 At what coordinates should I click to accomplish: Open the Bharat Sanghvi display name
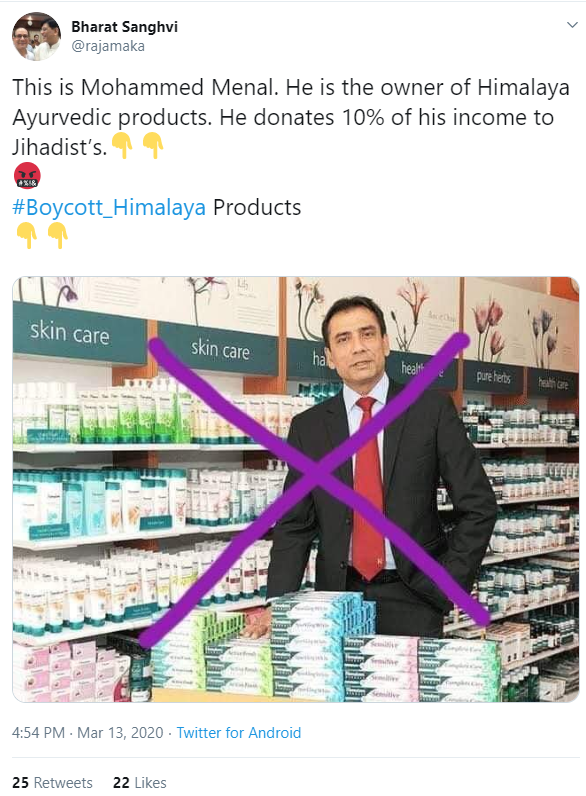(x=124, y=27)
